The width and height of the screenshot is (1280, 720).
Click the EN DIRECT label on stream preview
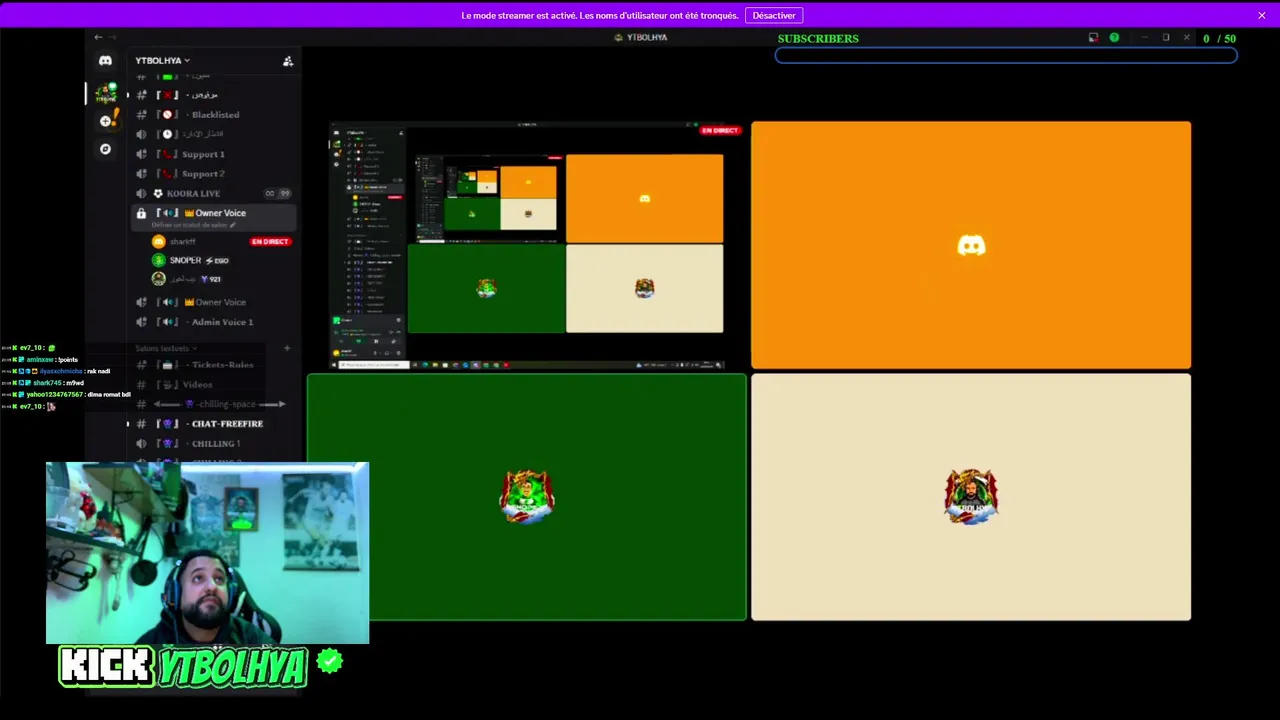click(720, 130)
